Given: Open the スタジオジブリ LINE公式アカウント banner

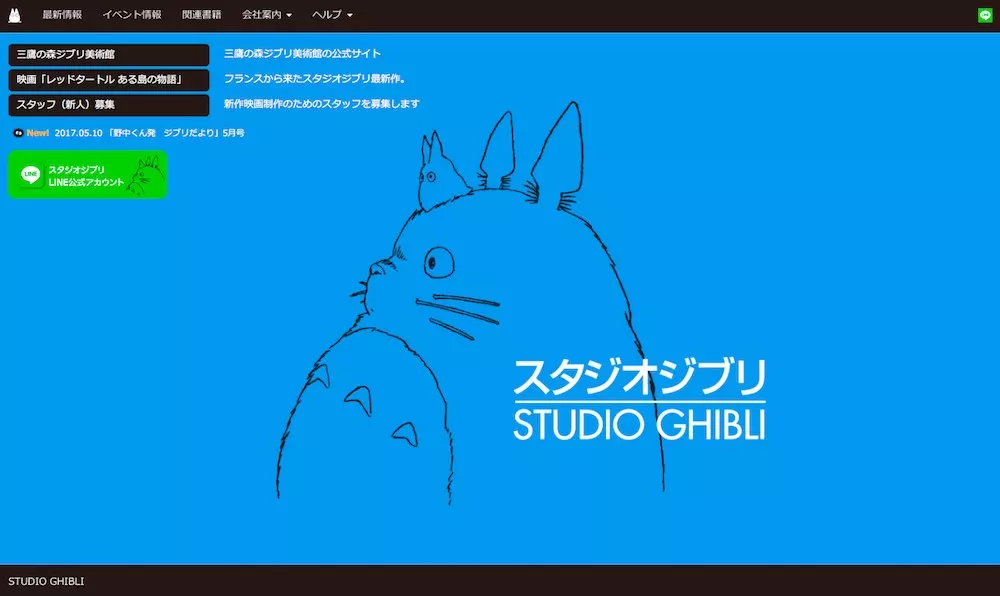Looking at the screenshot, I should click(87, 174).
